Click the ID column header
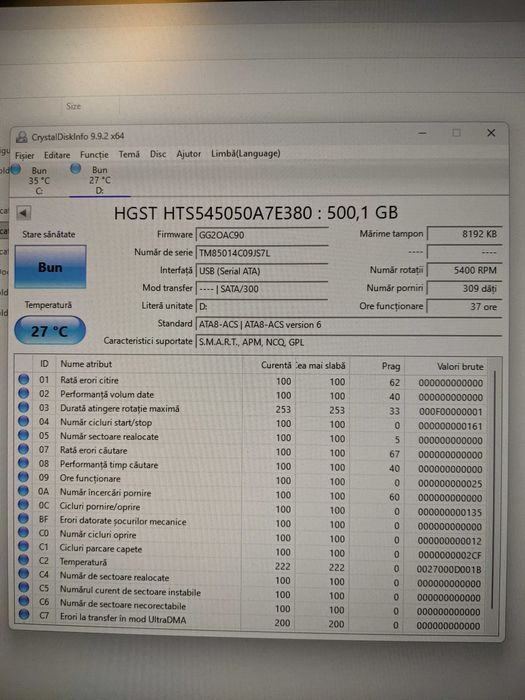This screenshot has width=525, height=700. point(44,364)
